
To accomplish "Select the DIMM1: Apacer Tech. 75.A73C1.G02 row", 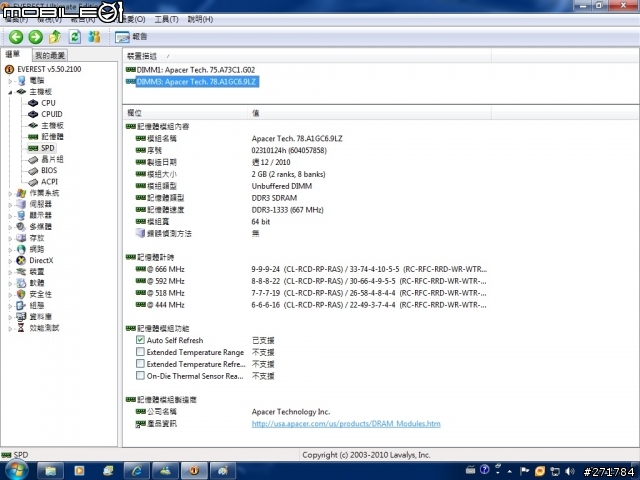I will 191,70.
